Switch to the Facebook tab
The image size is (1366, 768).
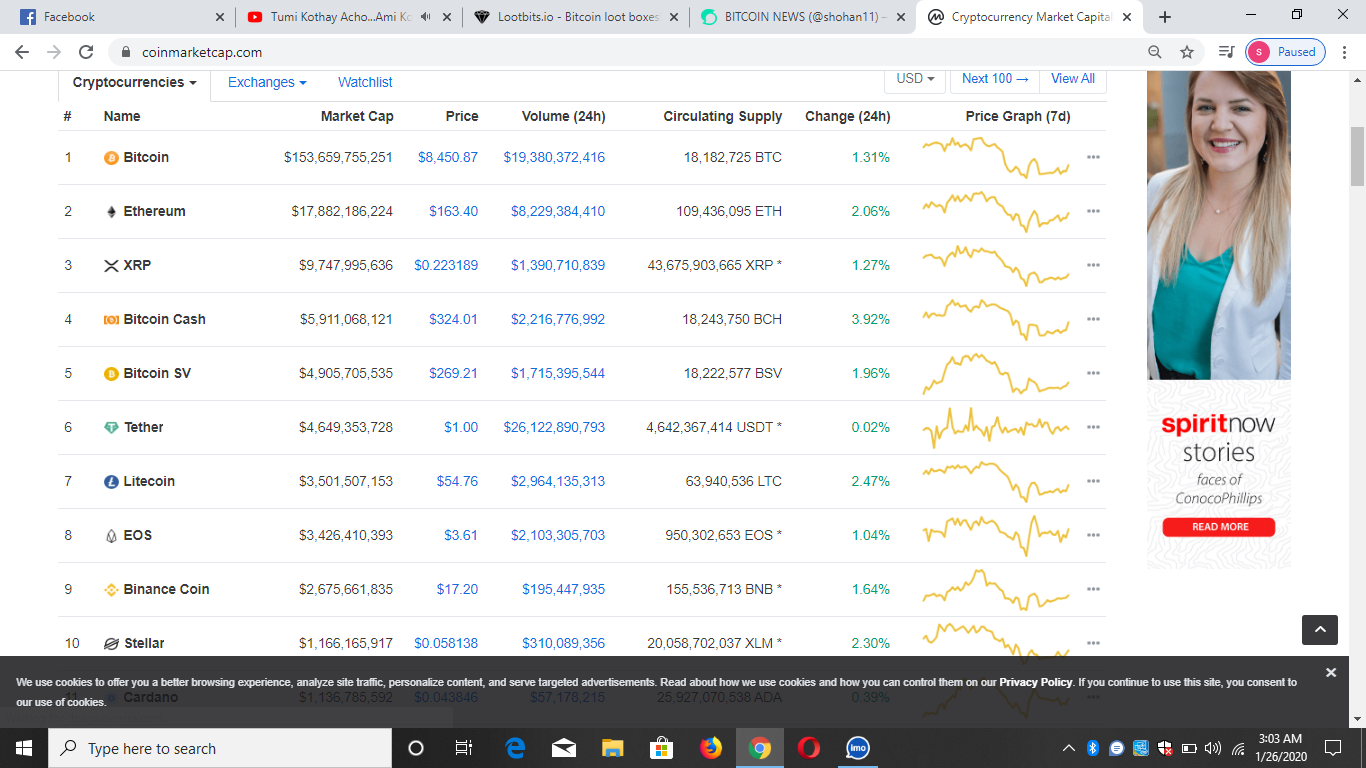click(120, 17)
